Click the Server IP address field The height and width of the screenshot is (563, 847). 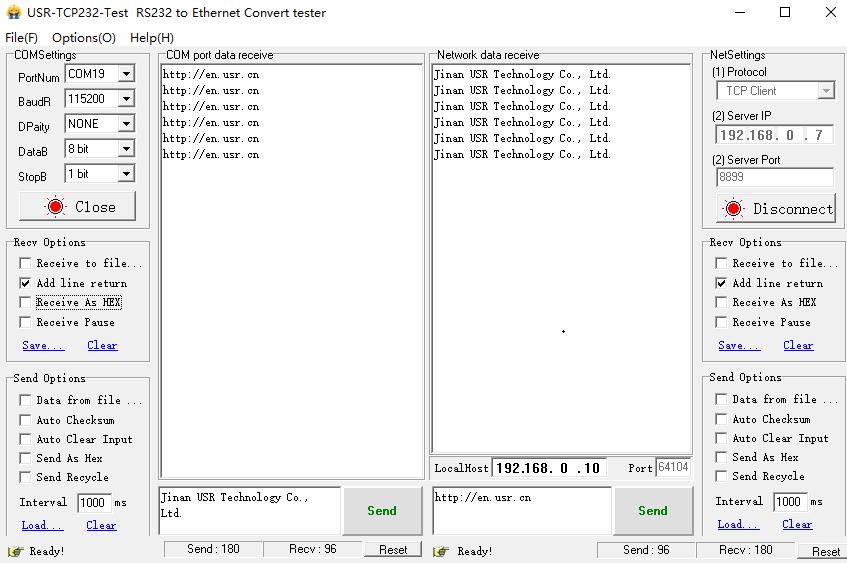tap(775, 135)
